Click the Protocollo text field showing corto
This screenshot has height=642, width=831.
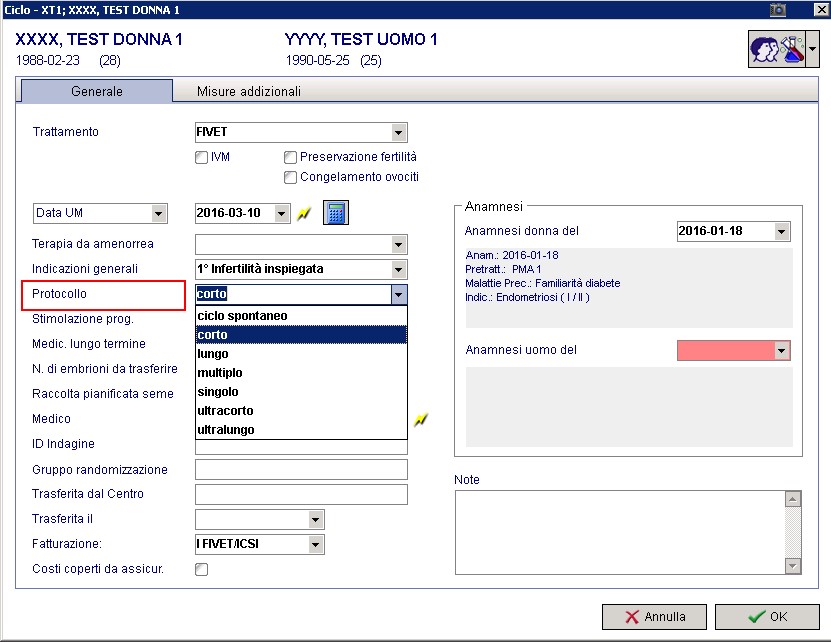(x=293, y=294)
